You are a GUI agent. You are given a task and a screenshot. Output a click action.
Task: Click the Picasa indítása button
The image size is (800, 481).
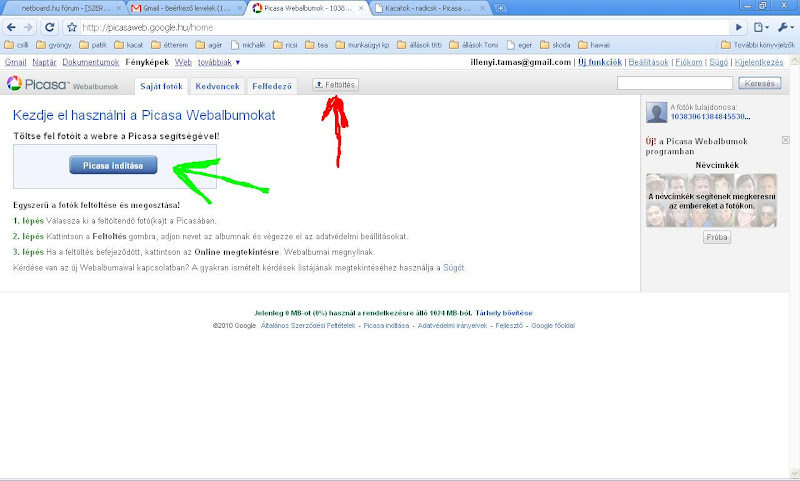(113, 165)
